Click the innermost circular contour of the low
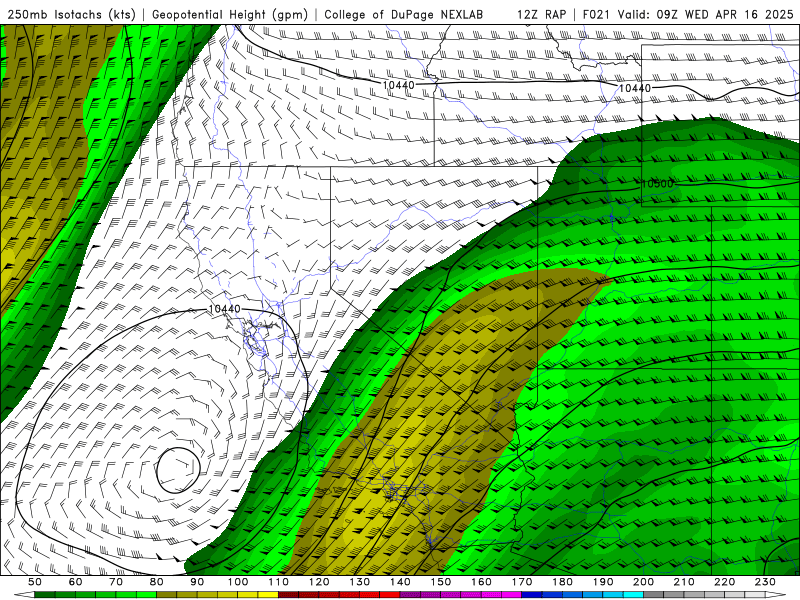Image resolution: width=800 pixels, height=600 pixels. click(178, 470)
